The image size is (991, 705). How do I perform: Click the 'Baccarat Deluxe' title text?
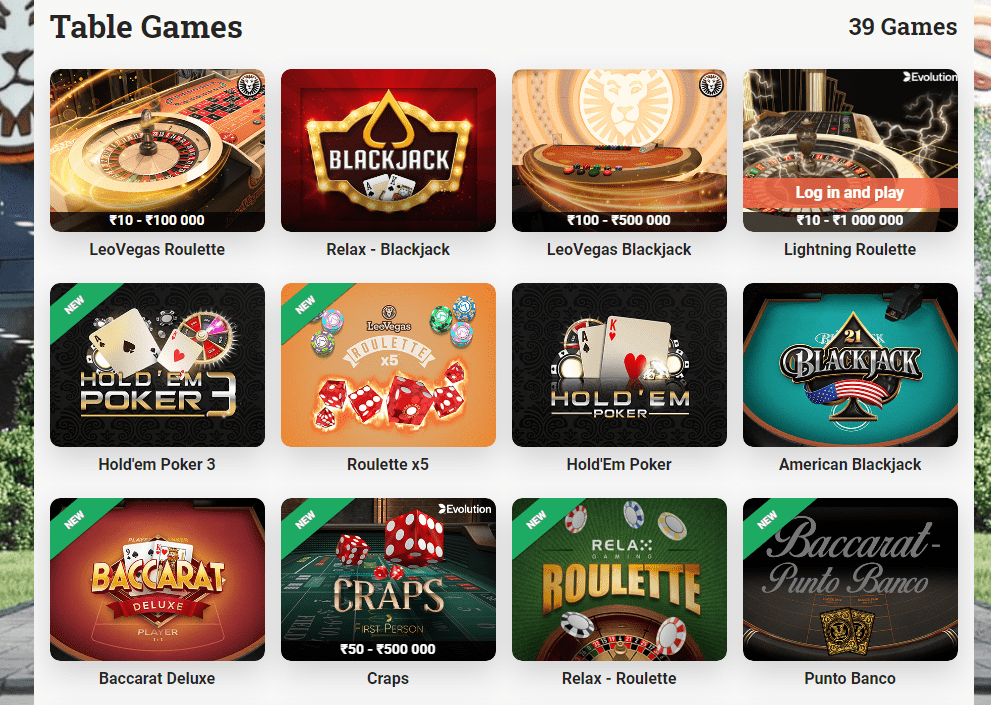click(x=157, y=678)
